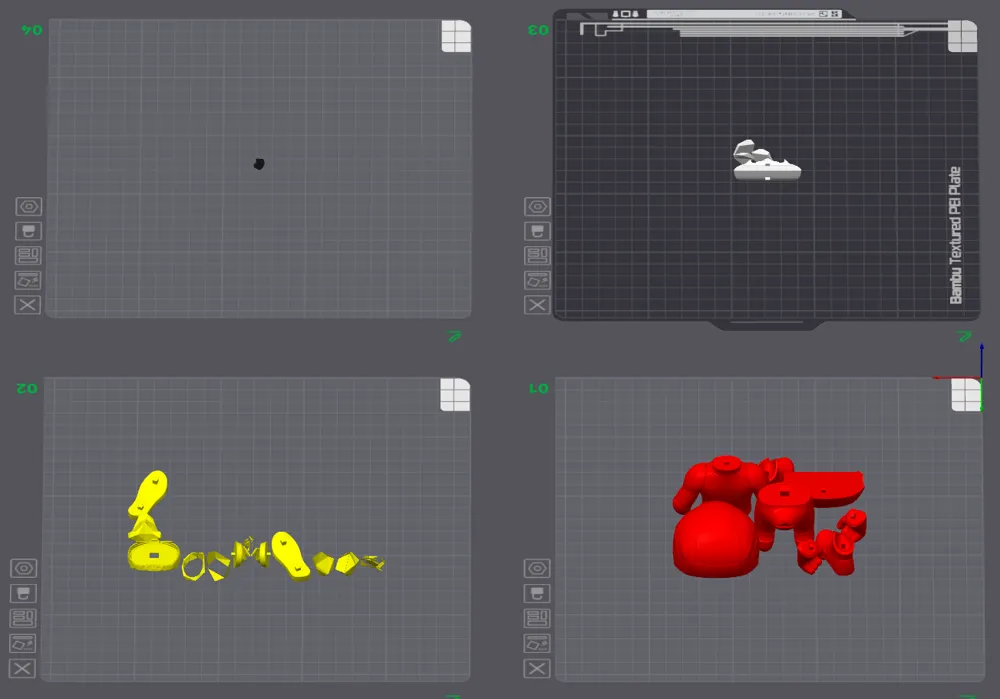Select the small black object on plate 04
The width and height of the screenshot is (1000, 699).
coord(259,164)
